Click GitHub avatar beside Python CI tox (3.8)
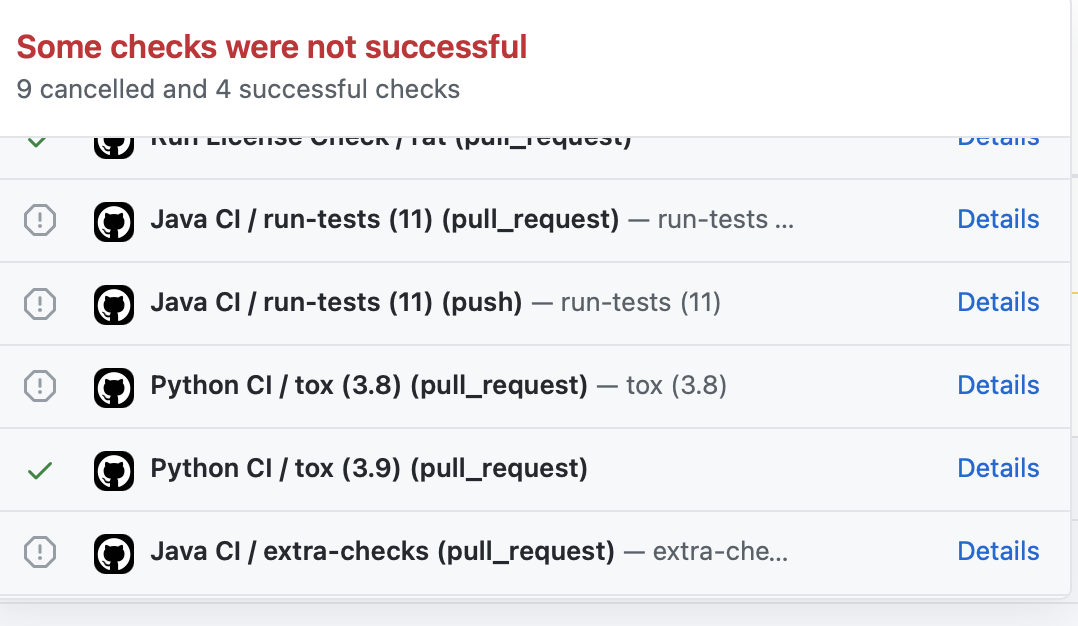 pyautogui.click(x=114, y=388)
